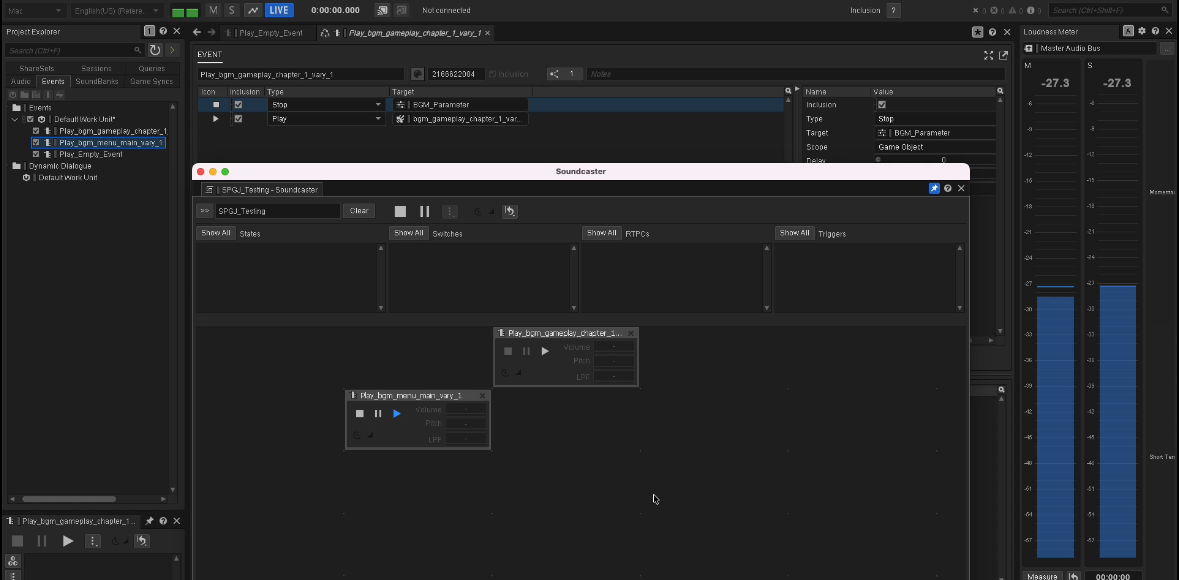Open the Stop action type dropdown

click(x=378, y=104)
